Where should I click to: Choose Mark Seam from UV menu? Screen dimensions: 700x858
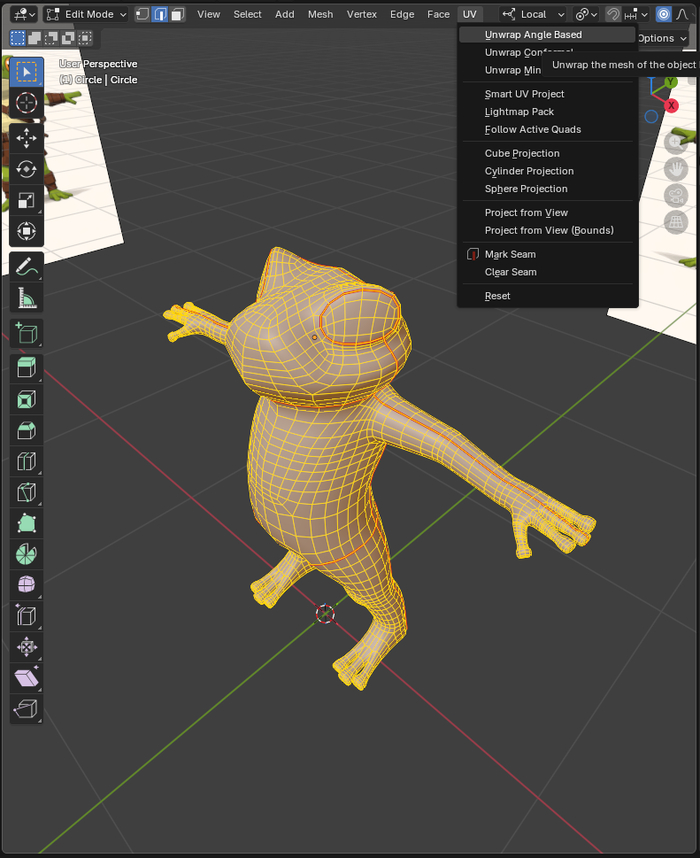tap(510, 254)
